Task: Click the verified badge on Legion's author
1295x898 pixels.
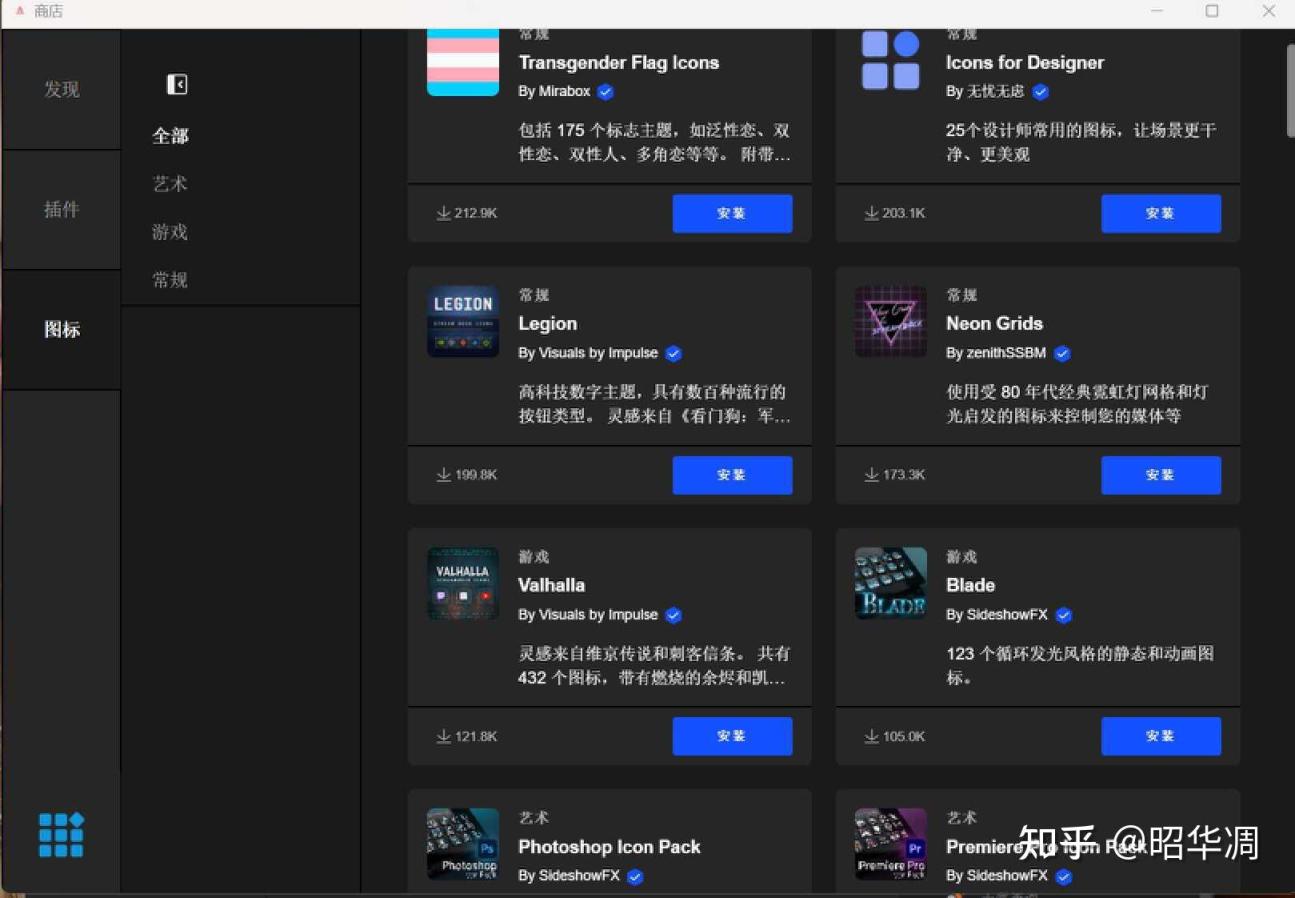Action: 673,353
